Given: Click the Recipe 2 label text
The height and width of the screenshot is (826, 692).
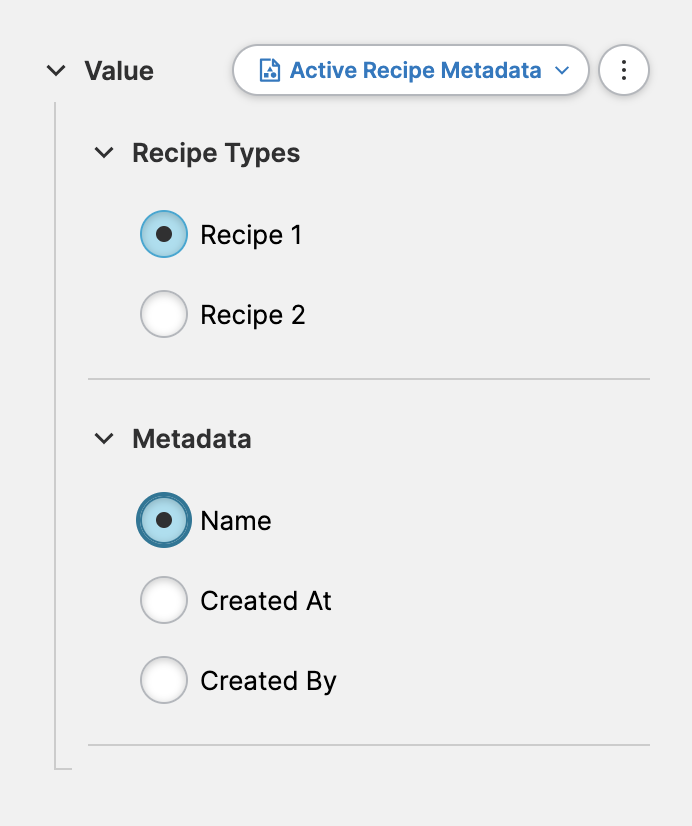Looking at the screenshot, I should [253, 315].
